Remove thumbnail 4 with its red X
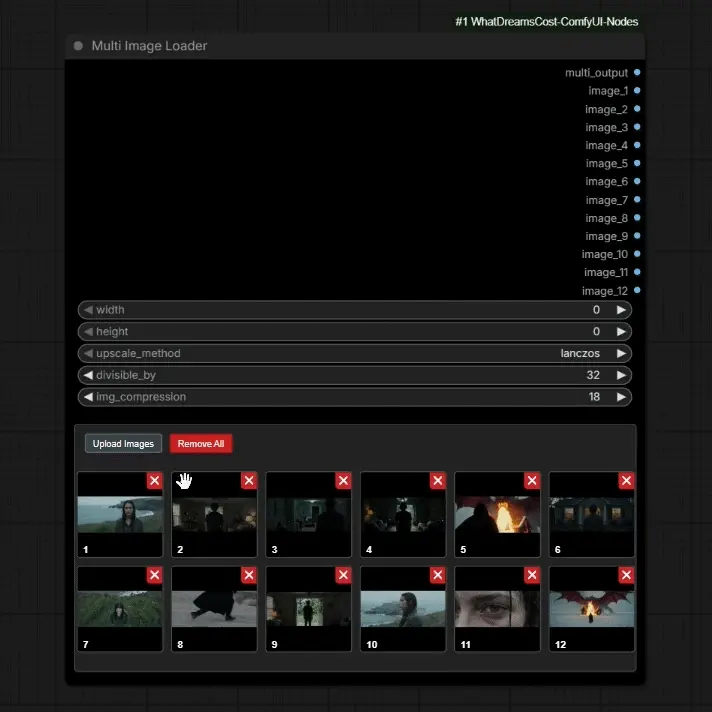 click(438, 480)
